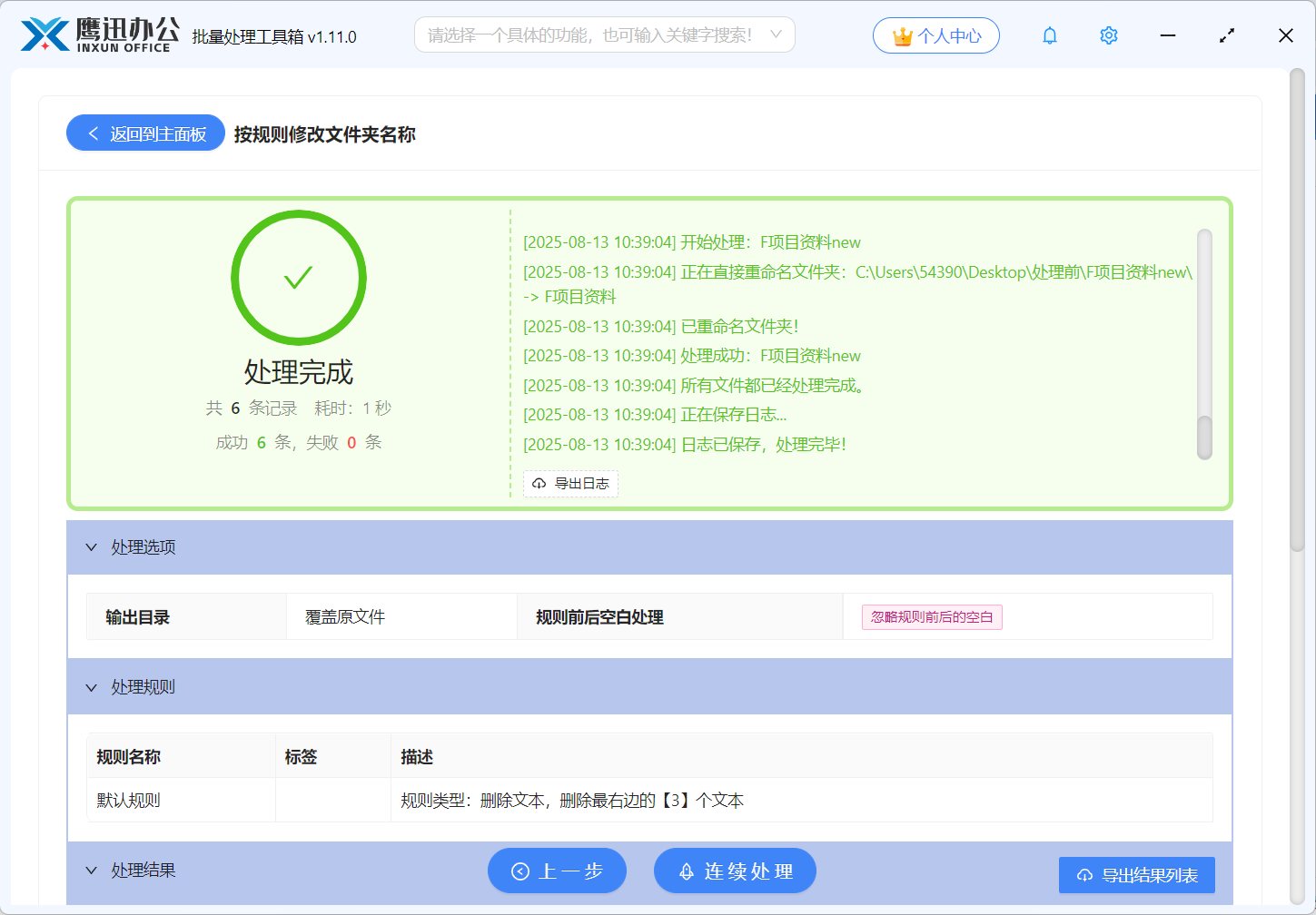This screenshot has width=1316, height=915.
Task: Click the 规则前后空白处理 label
Action: 599,617
